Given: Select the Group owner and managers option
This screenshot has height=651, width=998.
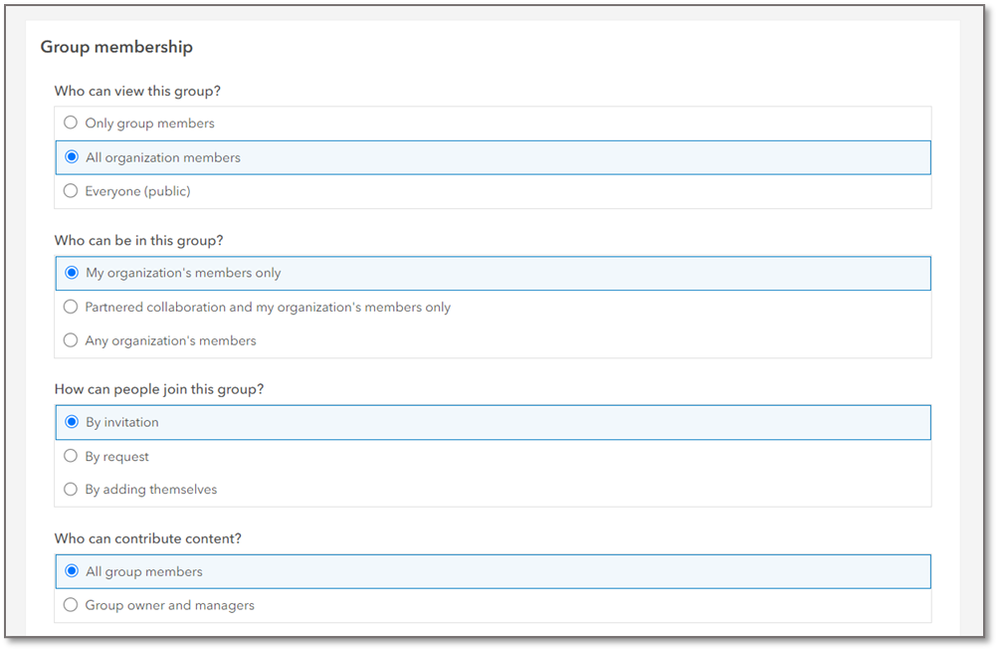Looking at the screenshot, I should [x=70, y=604].
